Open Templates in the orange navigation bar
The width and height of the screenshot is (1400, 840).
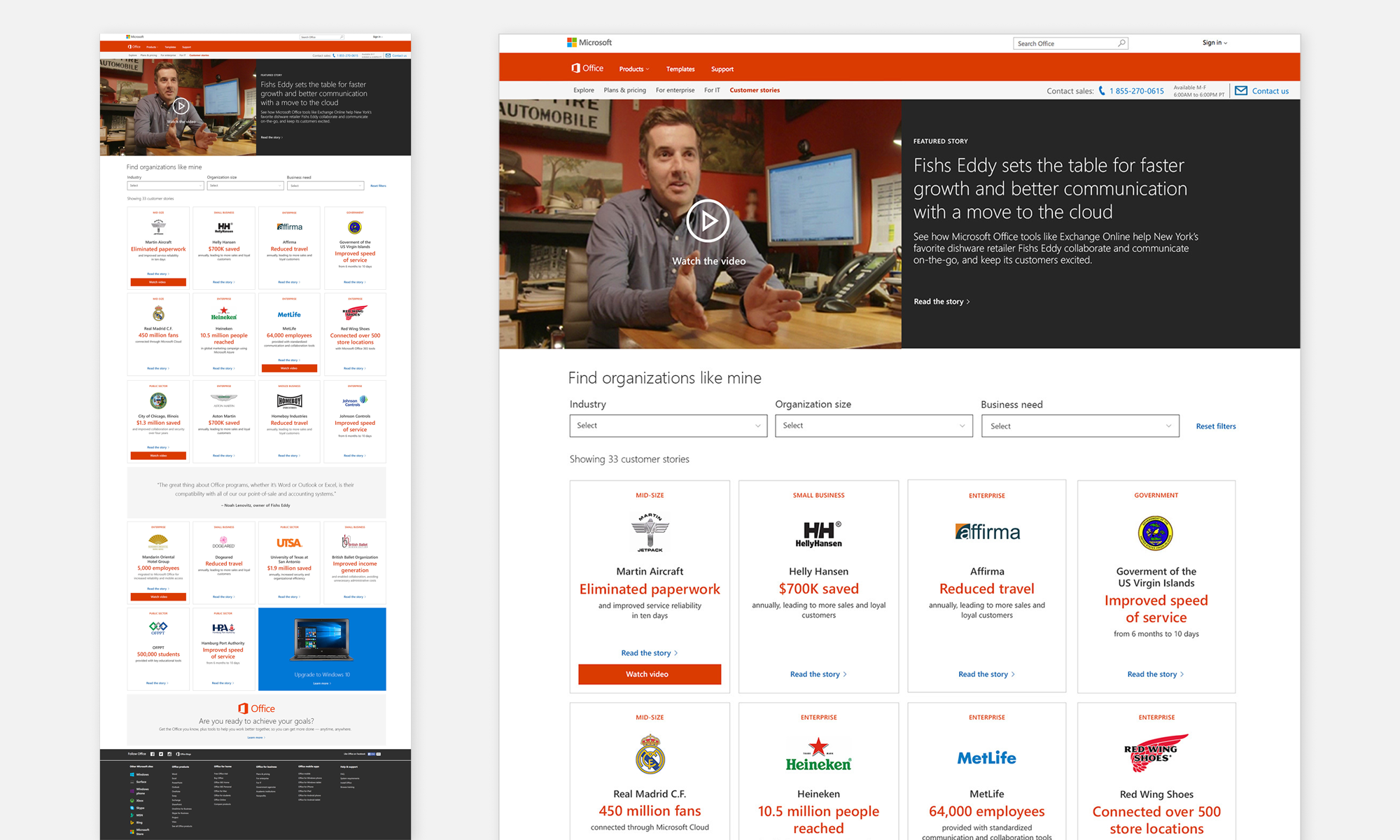coord(680,69)
